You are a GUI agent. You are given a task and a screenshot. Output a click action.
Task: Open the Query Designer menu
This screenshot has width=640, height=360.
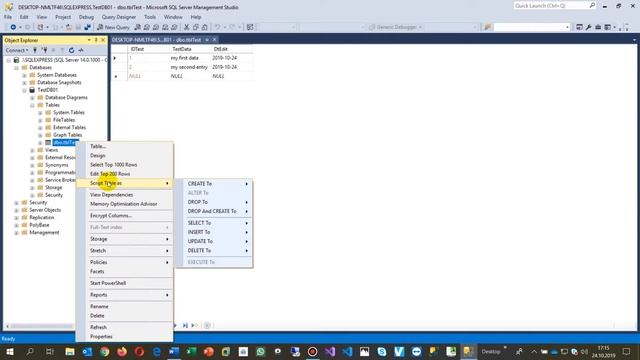pos(118,17)
